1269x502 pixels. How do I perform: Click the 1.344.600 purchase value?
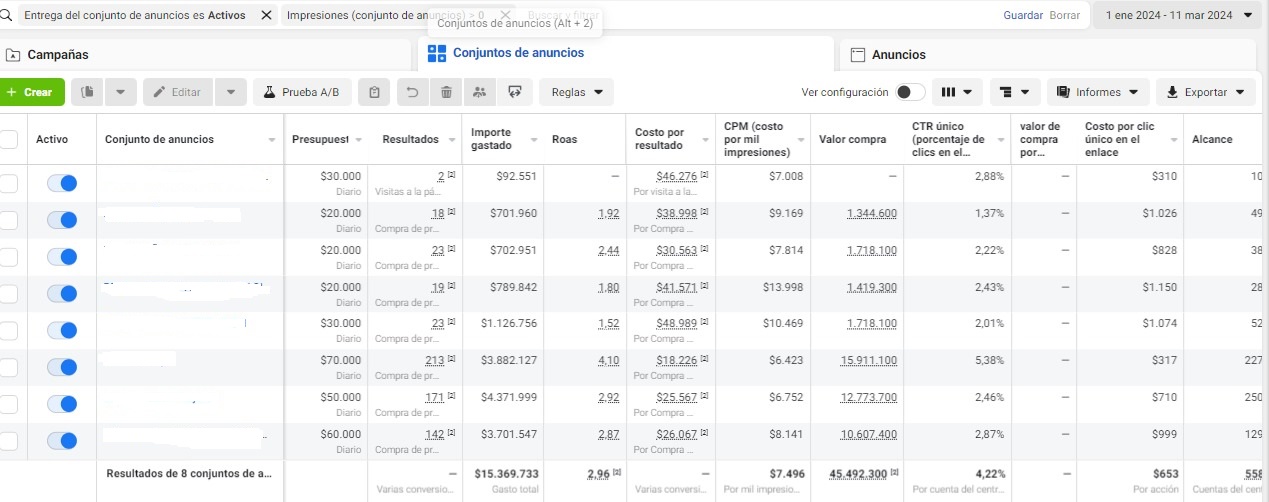click(x=872, y=214)
